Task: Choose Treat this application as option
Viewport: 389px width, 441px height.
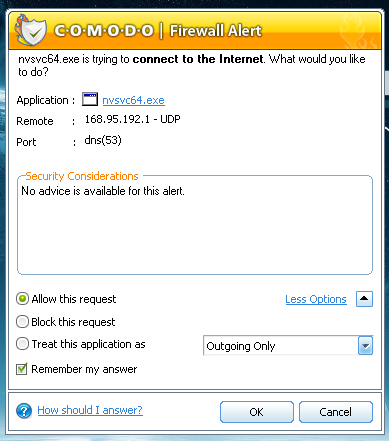Action: (22, 344)
